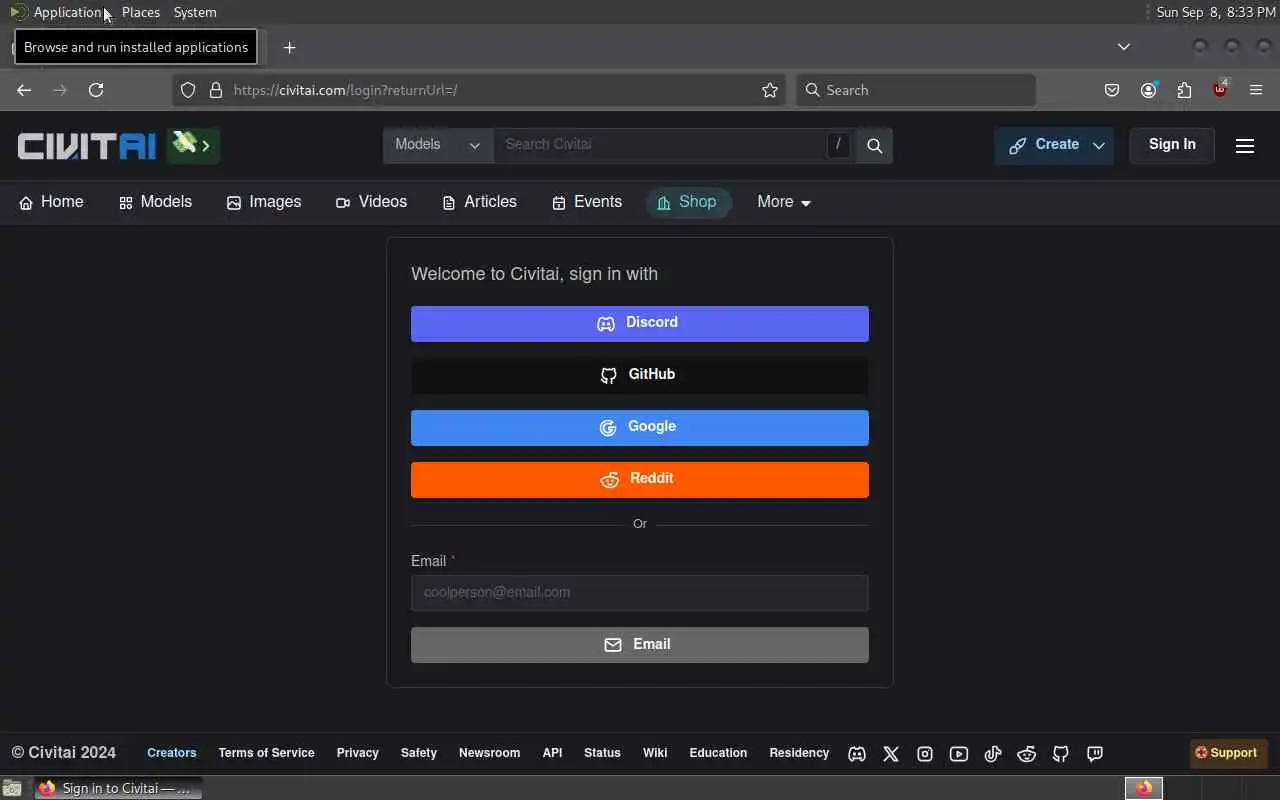This screenshot has width=1280, height=800.
Task: Open the Videos navigation tab
Action: coord(371,202)
